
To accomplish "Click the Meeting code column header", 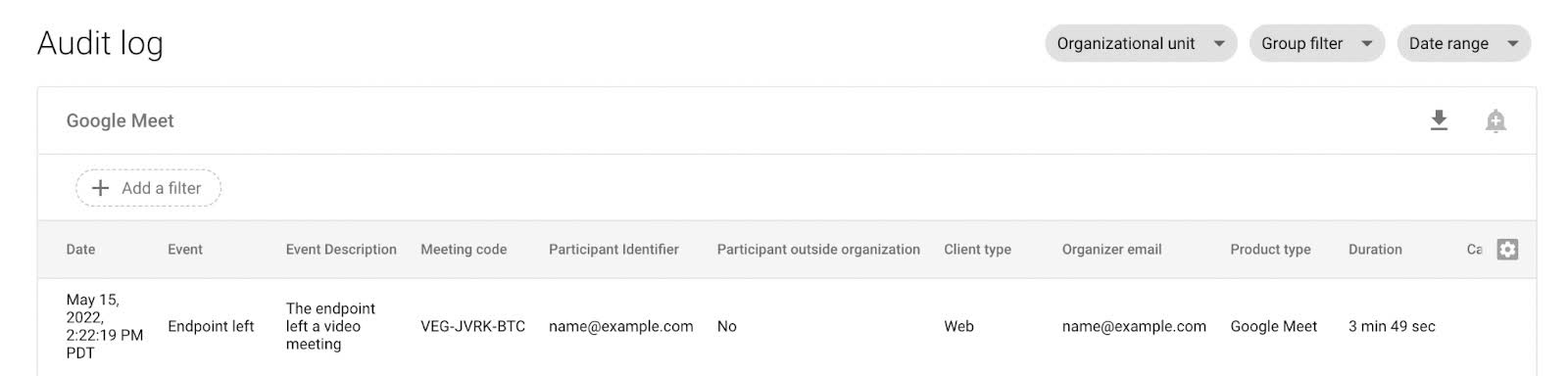I will coord(464,250).
